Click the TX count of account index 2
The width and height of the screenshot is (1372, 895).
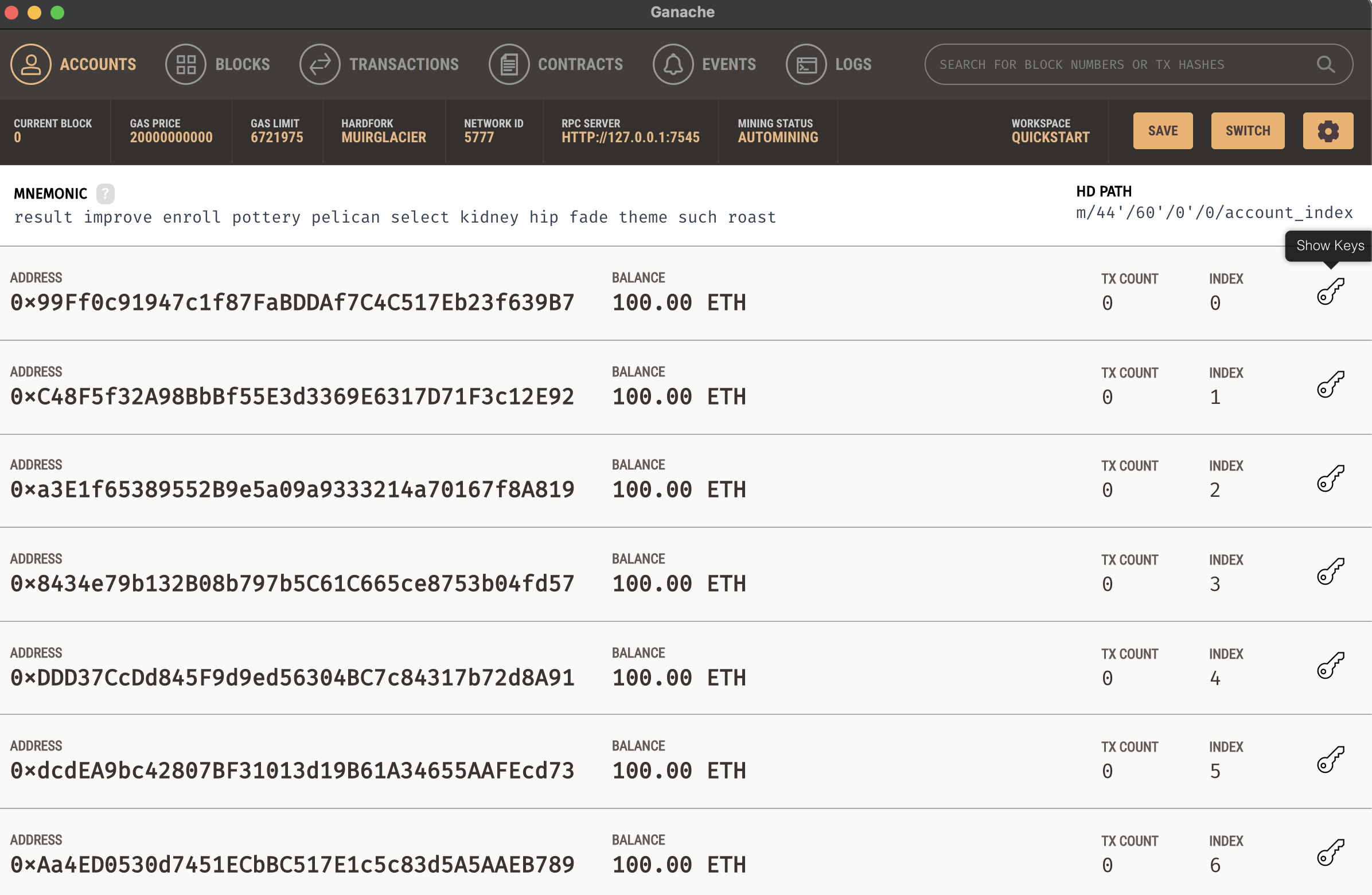1107,491
